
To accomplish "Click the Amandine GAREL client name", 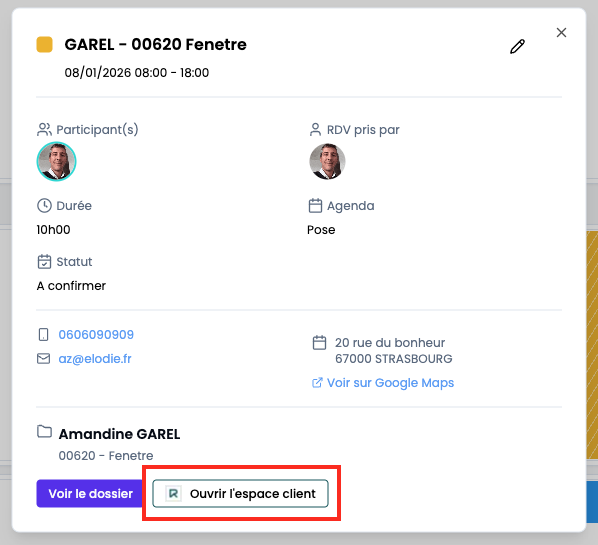I will [119, 434].
